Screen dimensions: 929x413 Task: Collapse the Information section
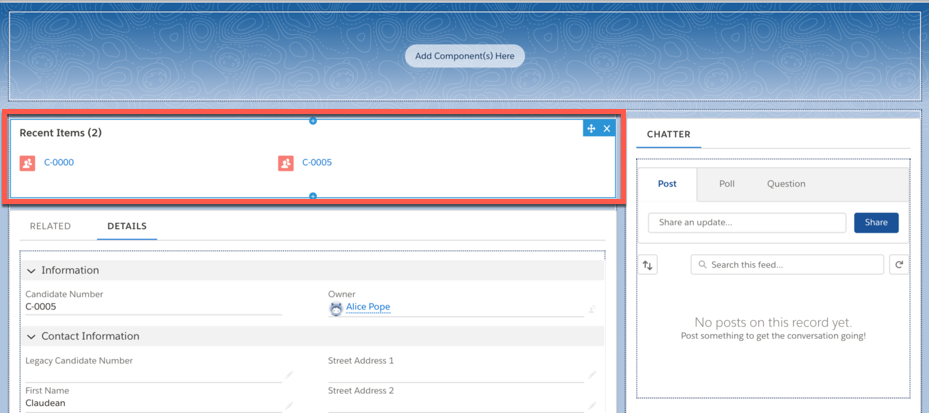click(31, 270)
